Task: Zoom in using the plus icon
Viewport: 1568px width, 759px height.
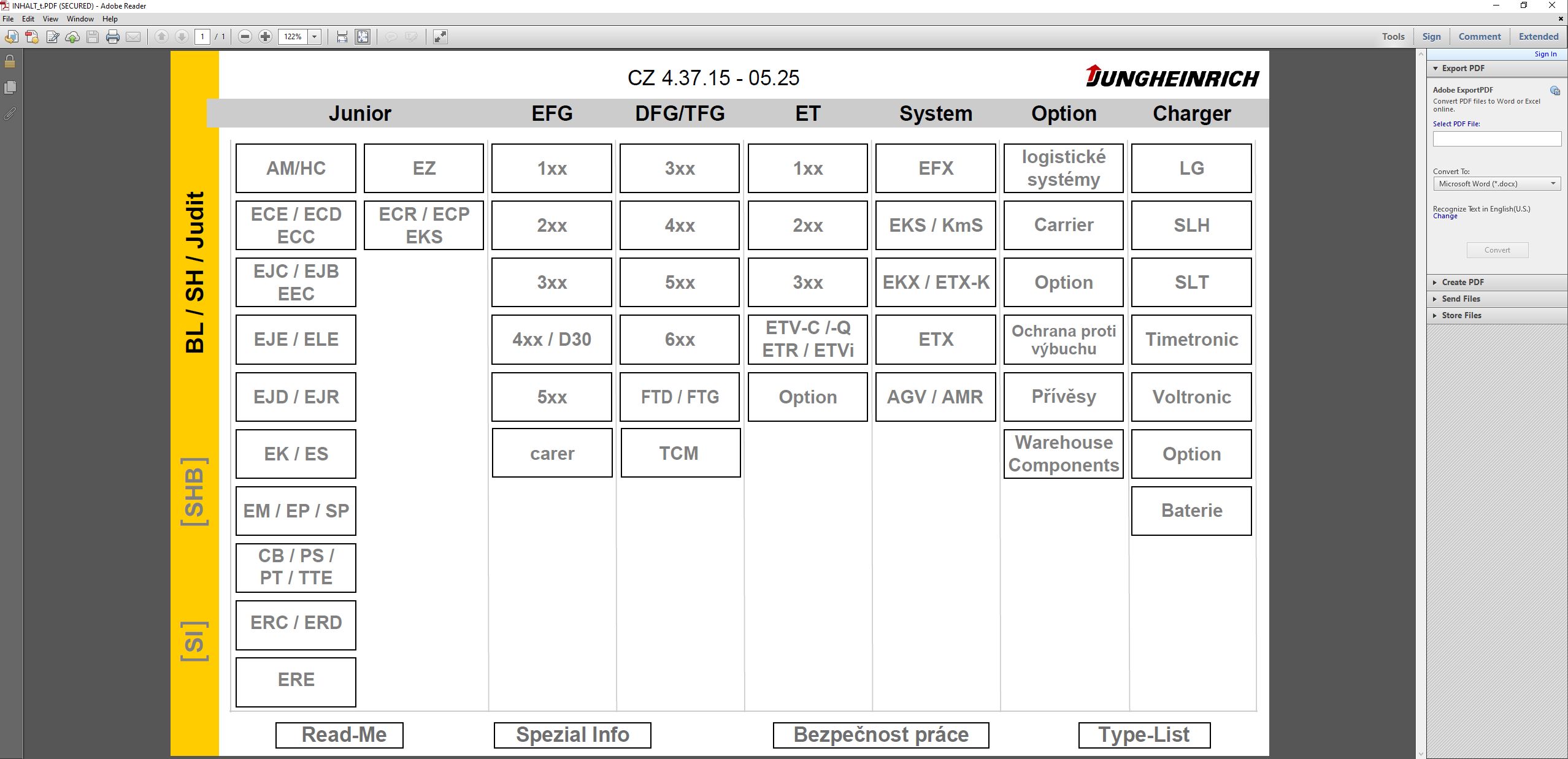Action: pos(265,37)
